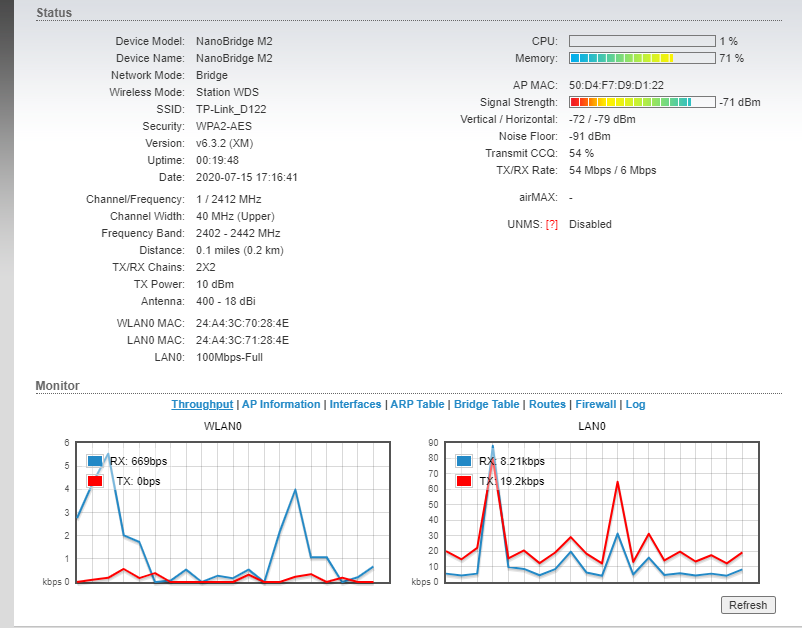
Task: Click the Vertical/Horizontal value -72 / -79 dBm
Action: click(602, 119)
